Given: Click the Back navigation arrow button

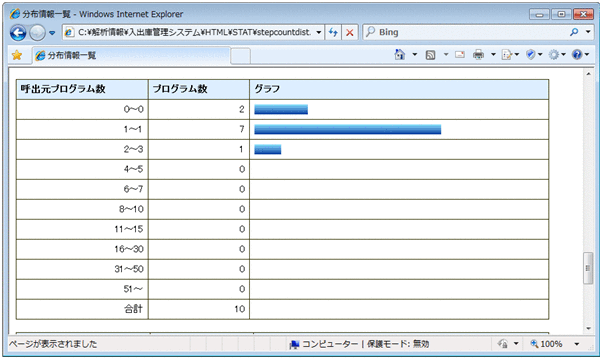Looking at the screenshot, I should [18, 33].
